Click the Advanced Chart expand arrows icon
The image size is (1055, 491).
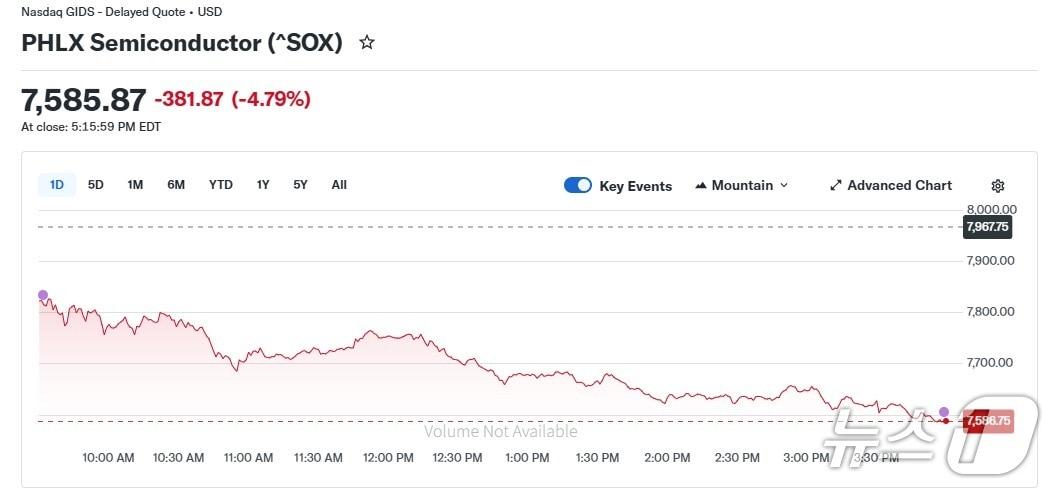click(x=836, y=186)
